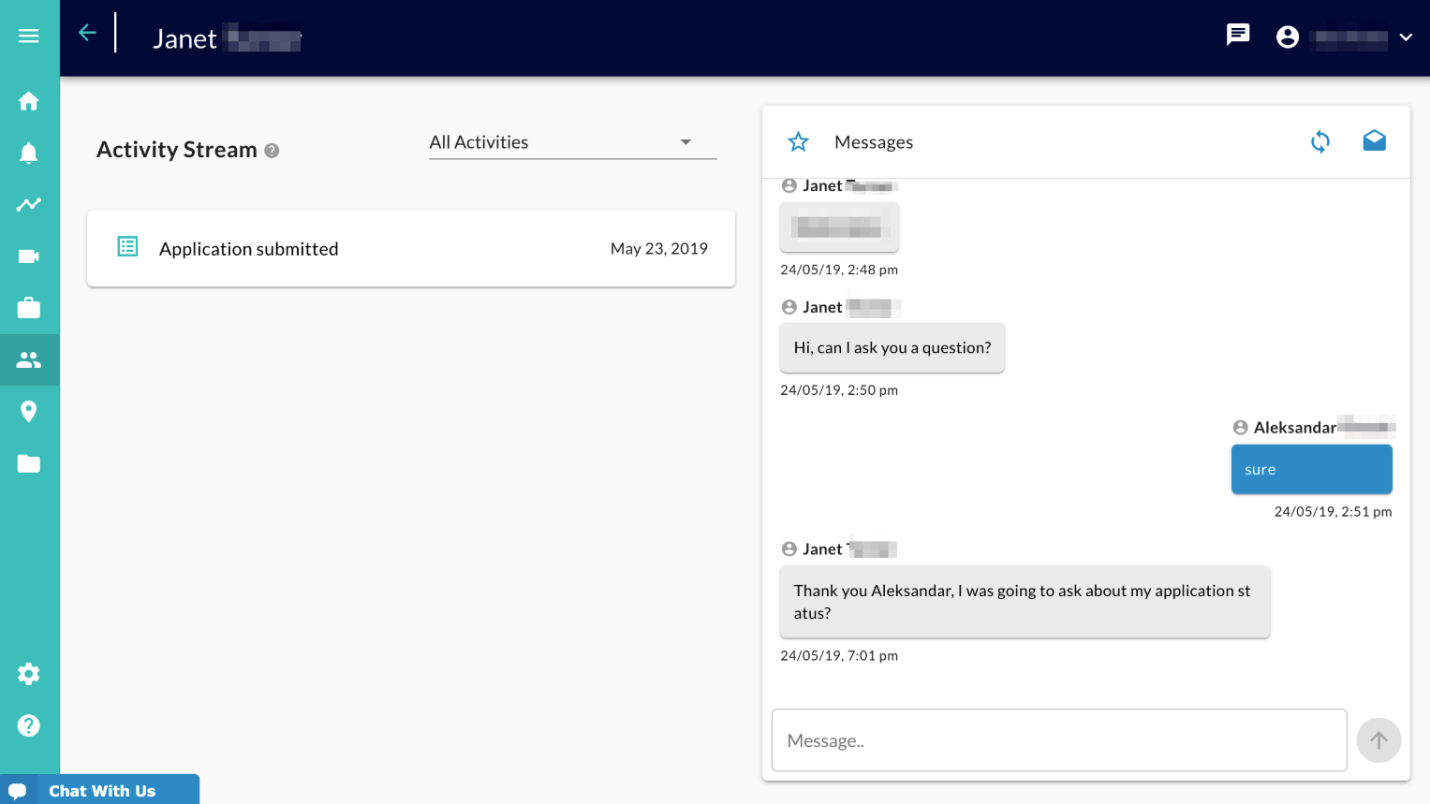
Task: Open locations pin icon in sidebar
Action: [29, 412]
